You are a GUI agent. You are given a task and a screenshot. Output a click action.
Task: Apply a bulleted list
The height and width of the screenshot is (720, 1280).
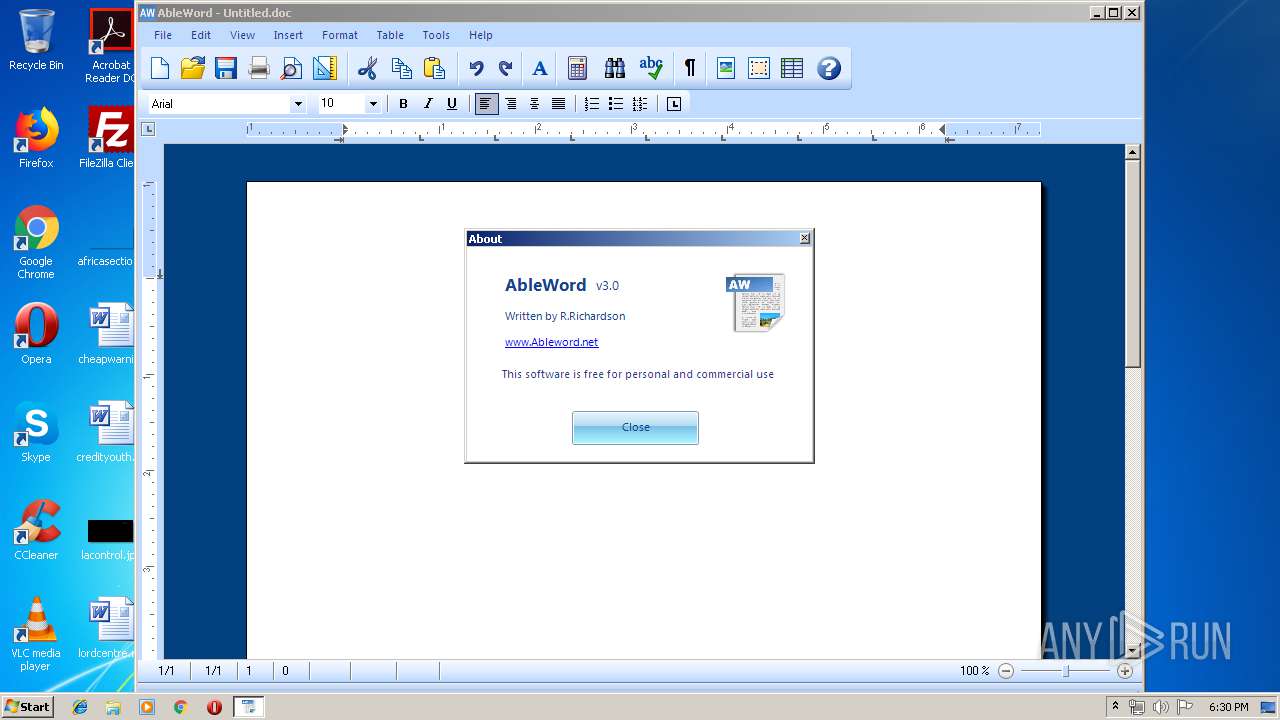click(x=616, y=104)
